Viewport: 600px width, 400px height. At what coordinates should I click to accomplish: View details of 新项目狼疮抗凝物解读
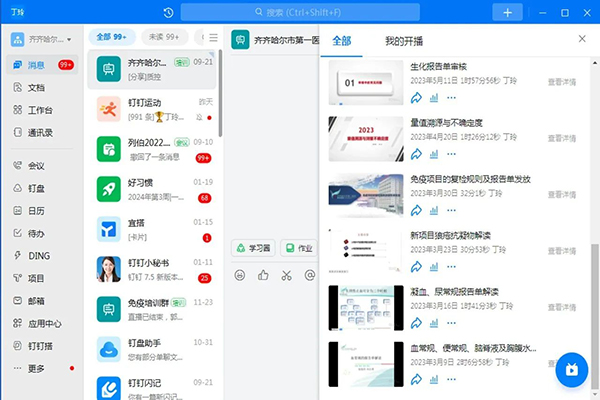(562, 251)
